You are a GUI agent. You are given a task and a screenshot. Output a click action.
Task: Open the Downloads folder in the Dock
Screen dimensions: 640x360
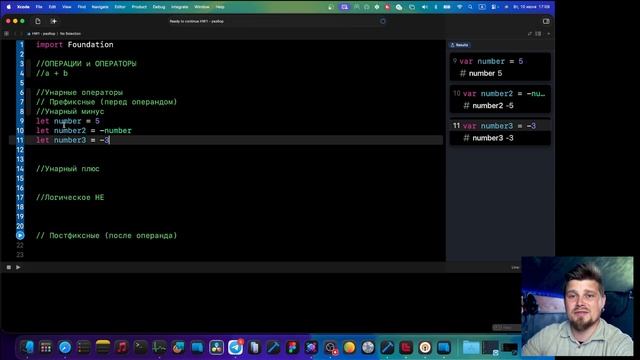coord(471,347)
